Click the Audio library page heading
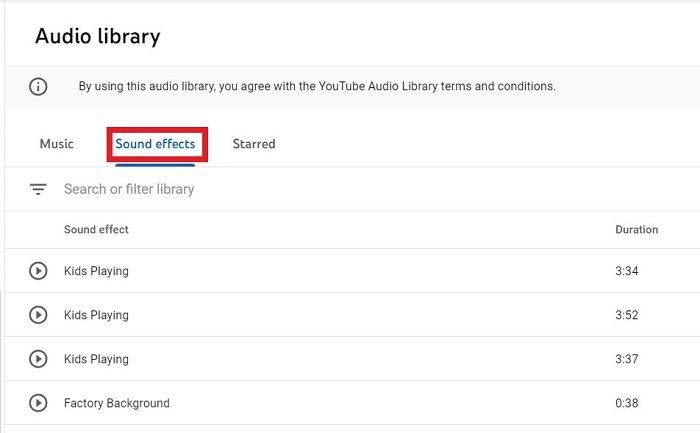This screenshot has height=433, width=700. (x=97, y=37)
